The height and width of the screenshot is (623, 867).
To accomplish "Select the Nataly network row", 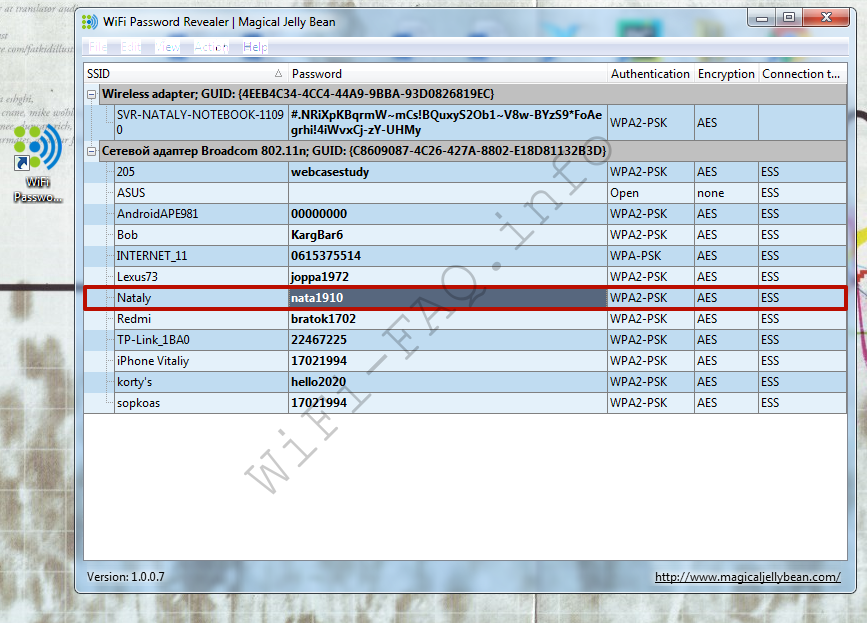I will click(133, 298).
